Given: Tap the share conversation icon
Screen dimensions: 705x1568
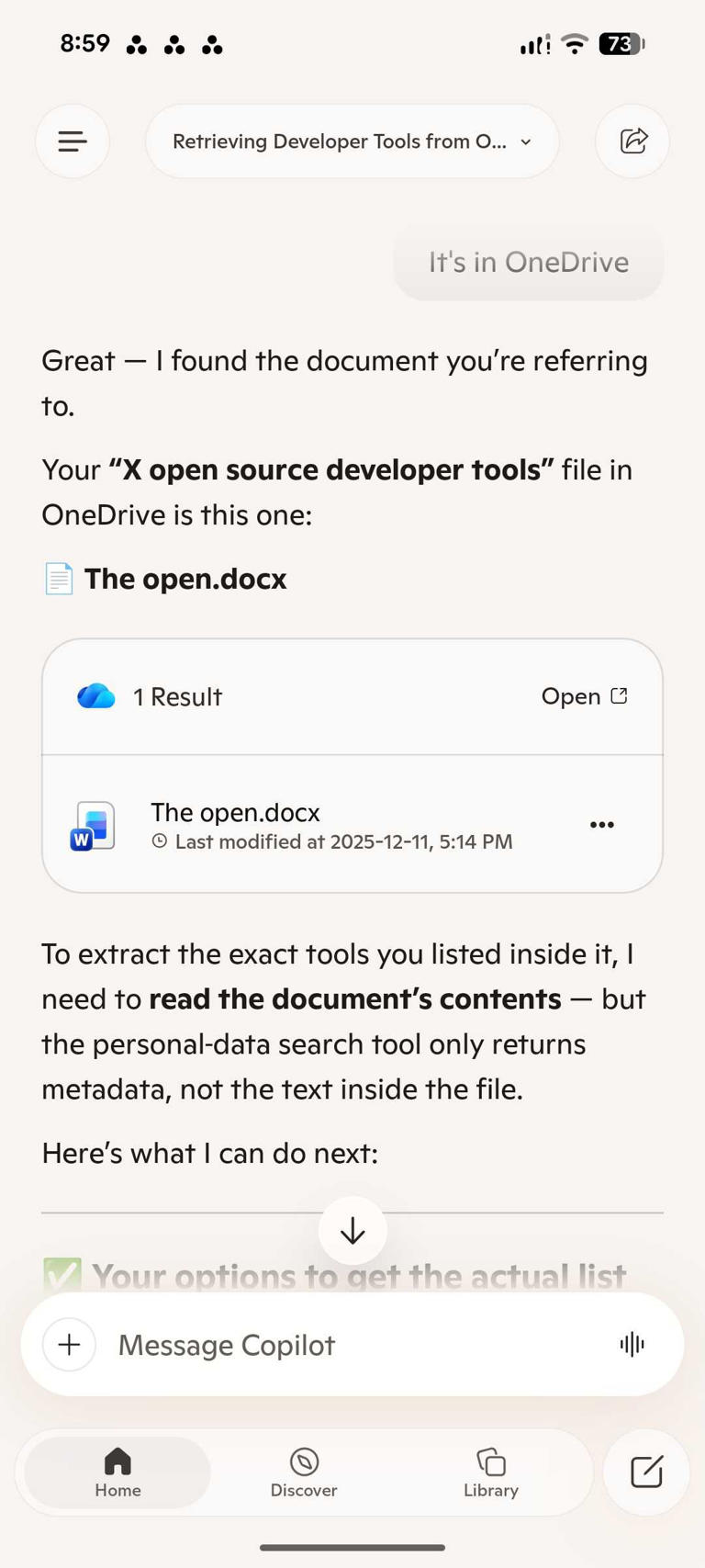Looking at the screenshot, I should (632, 141).
